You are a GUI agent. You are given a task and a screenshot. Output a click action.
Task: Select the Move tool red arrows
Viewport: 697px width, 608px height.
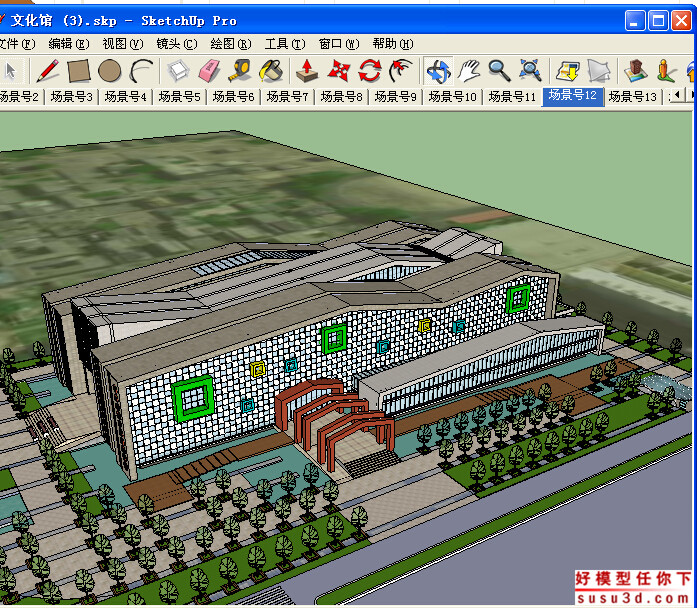tap(339, 71)
